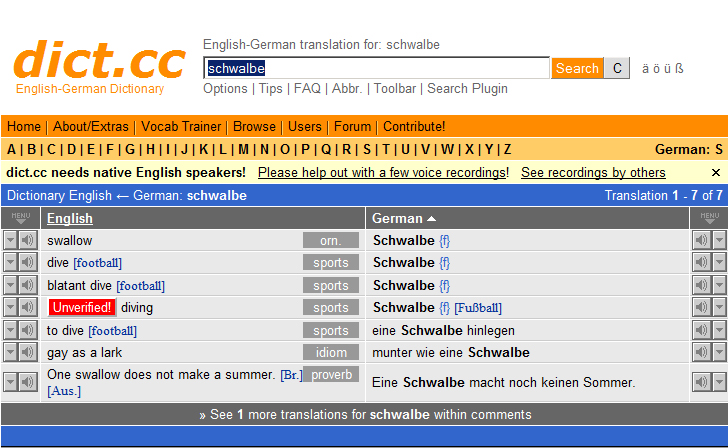Play English audio for 'dive [football]'

tap(28, 262)
